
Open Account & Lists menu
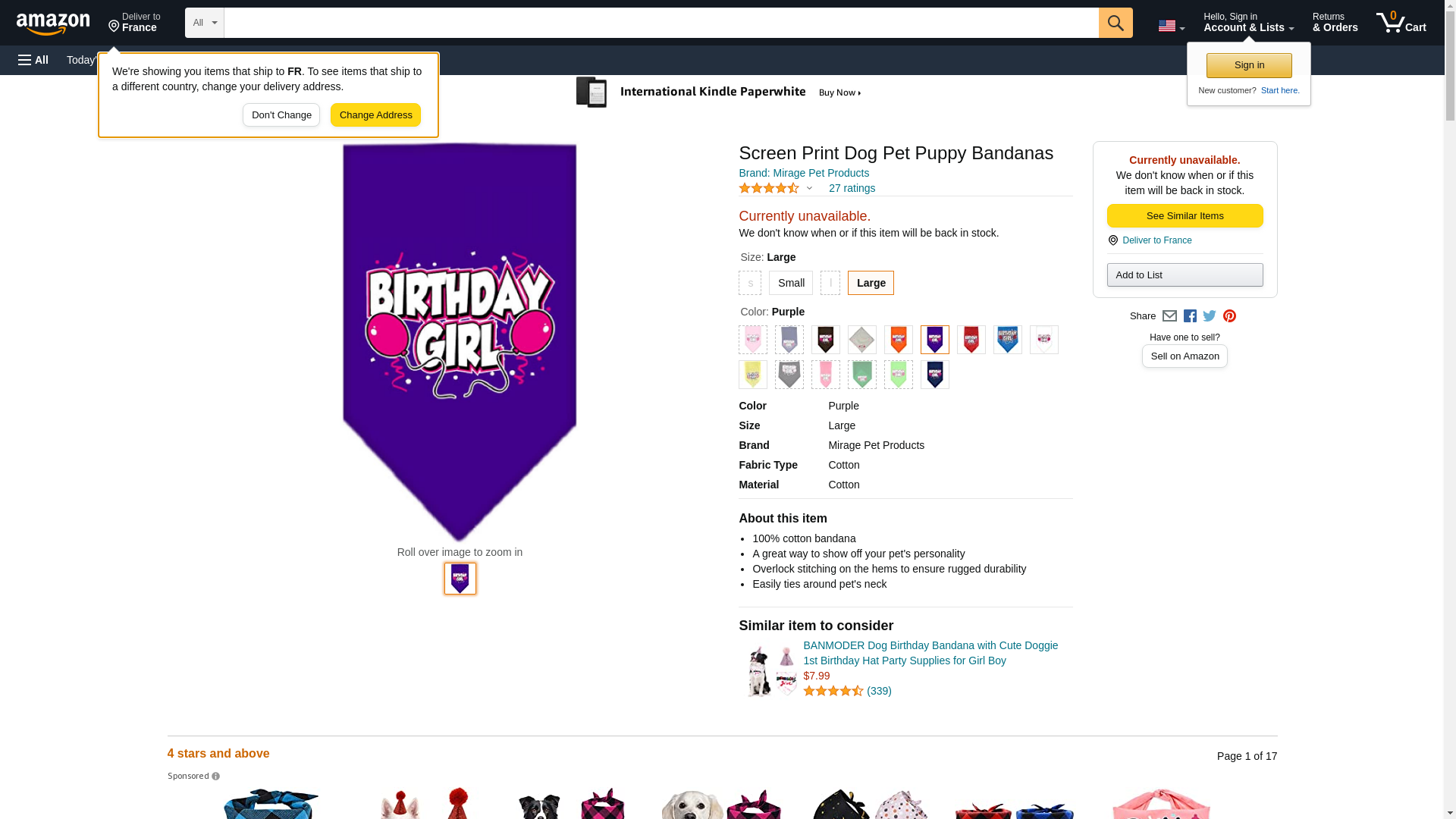tap(1248, 23)
